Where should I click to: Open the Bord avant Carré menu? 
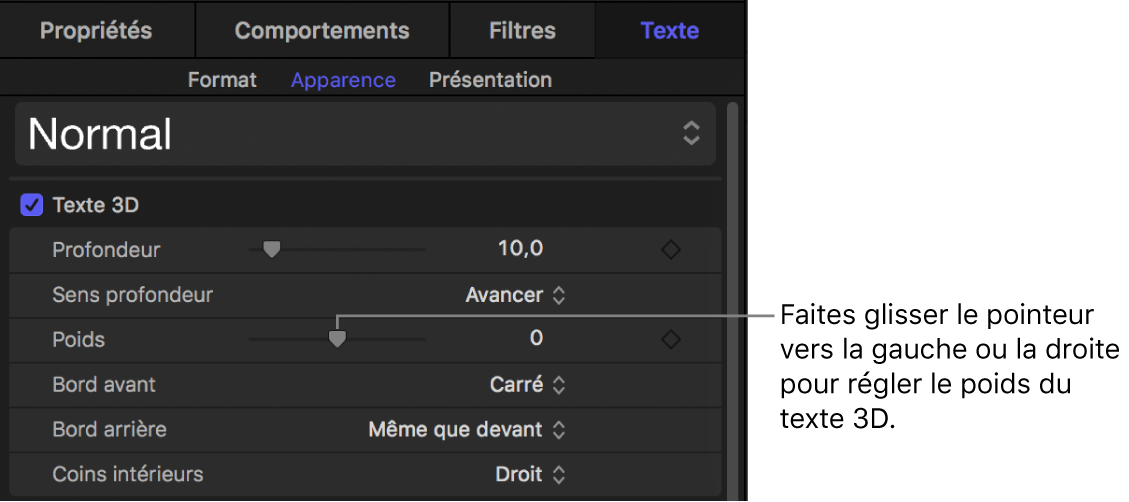tap(528, 384)
